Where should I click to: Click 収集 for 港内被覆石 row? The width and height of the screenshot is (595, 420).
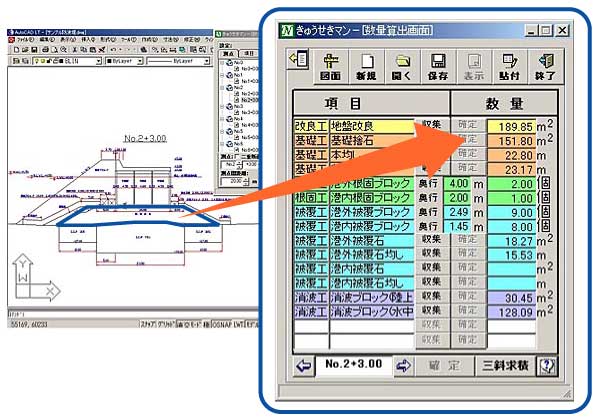(432, 268)
